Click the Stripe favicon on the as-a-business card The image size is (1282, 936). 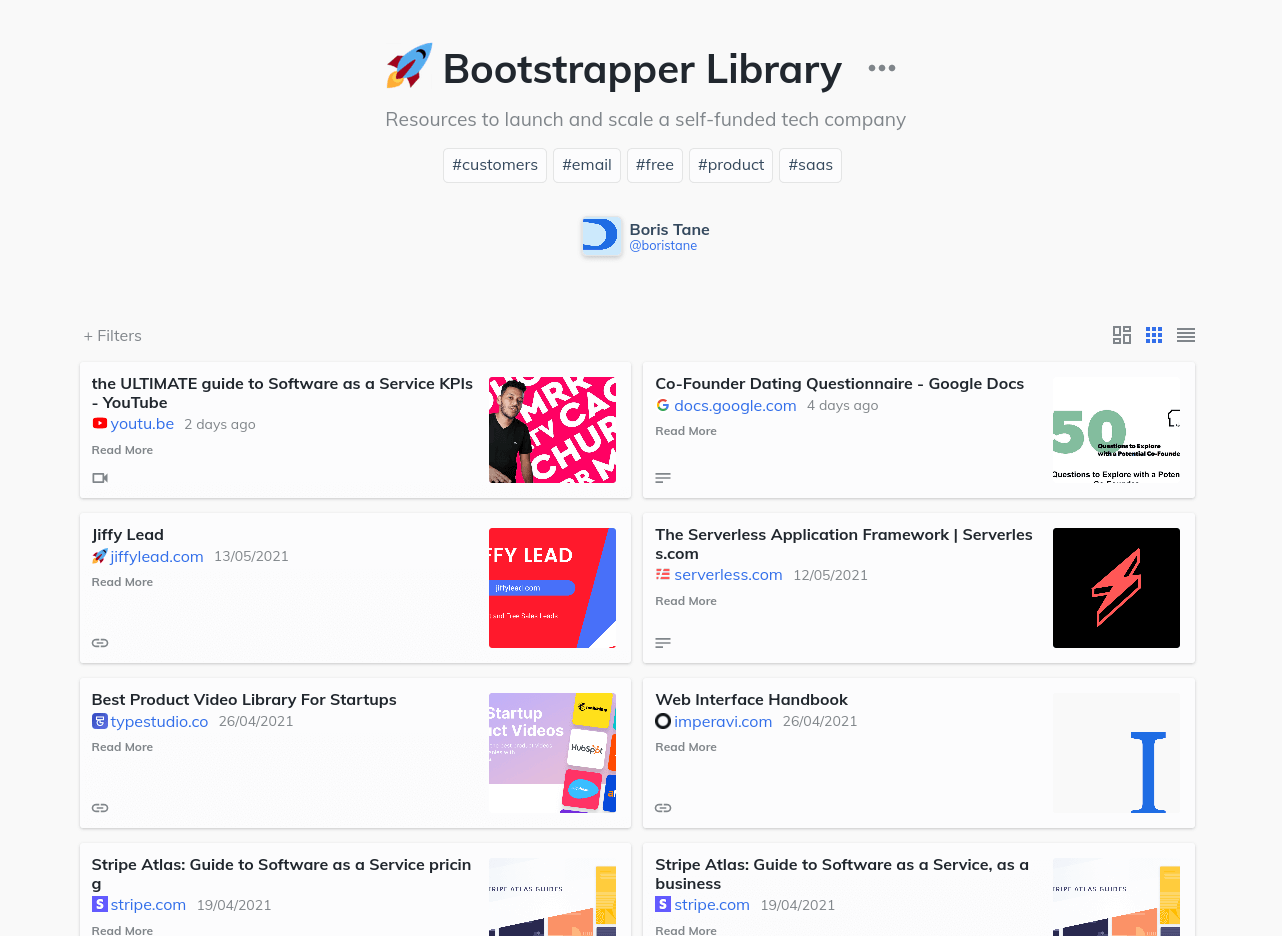click(663, 904)
